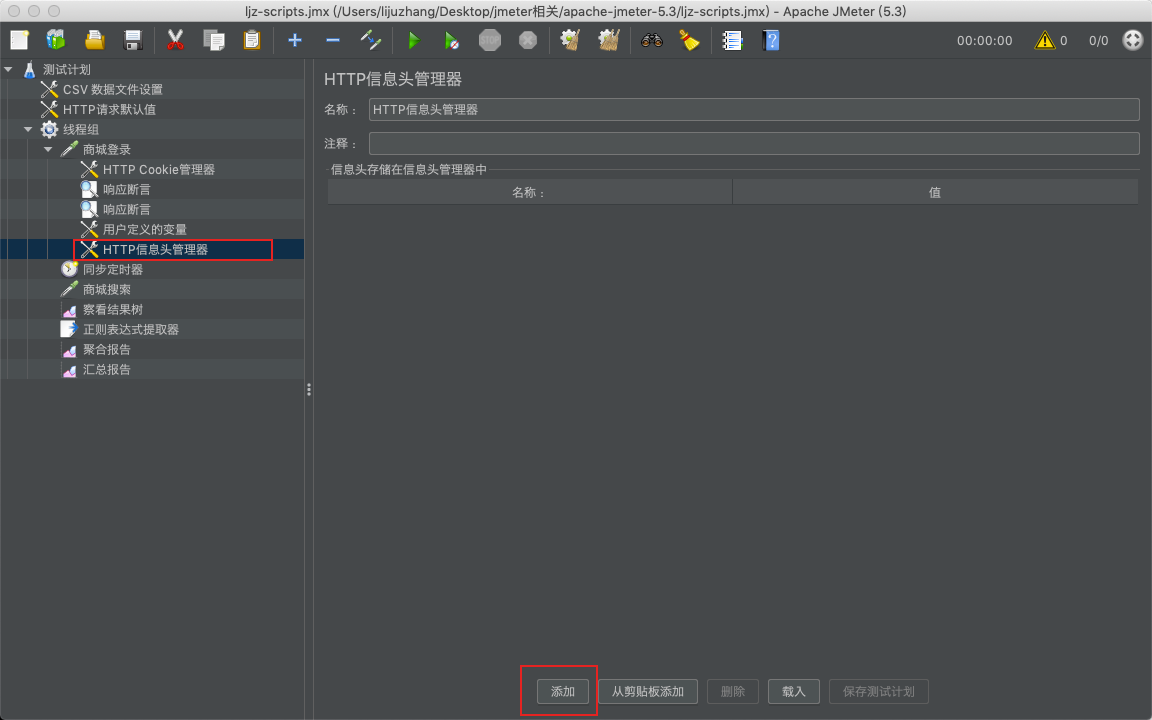
Task: Select 测试计划 root node
Action: coord(66,70)
